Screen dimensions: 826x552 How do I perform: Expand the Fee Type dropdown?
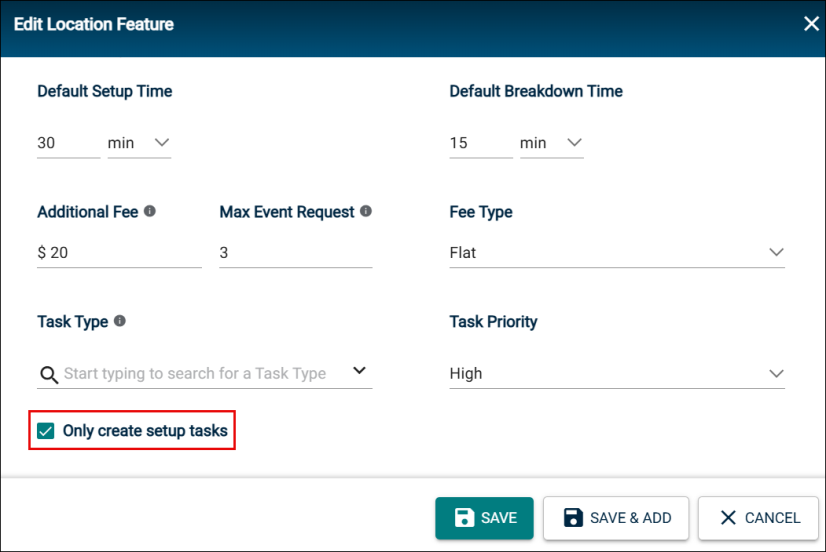[x=617, y=252]
